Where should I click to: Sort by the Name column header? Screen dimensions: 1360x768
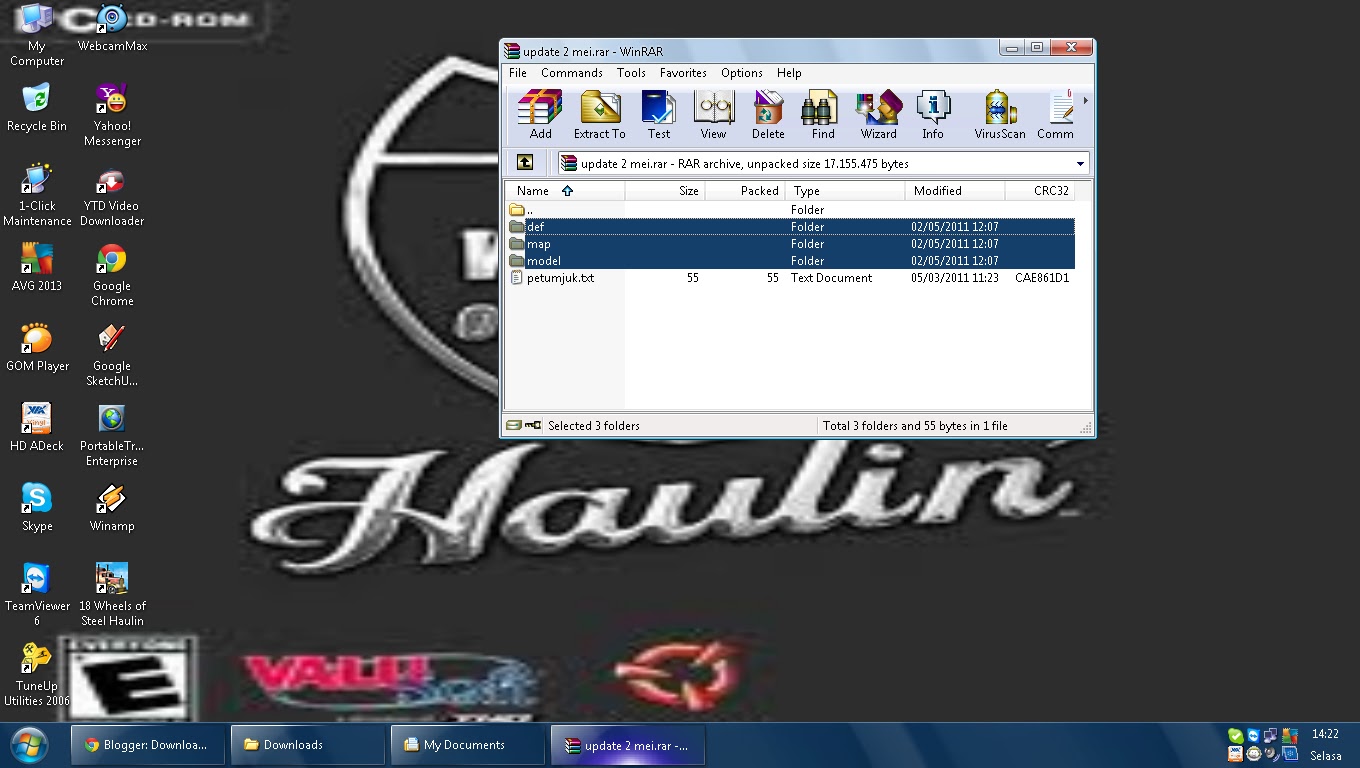click(x=565, y=191)
